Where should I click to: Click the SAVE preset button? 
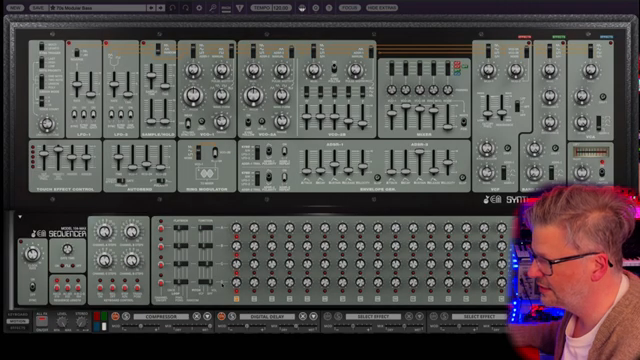pyautogui.click(x=38, y=8)
